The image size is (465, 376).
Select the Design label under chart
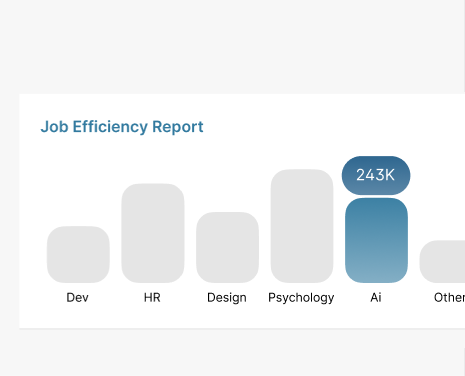pyautogui.click(x=227, y=298)
